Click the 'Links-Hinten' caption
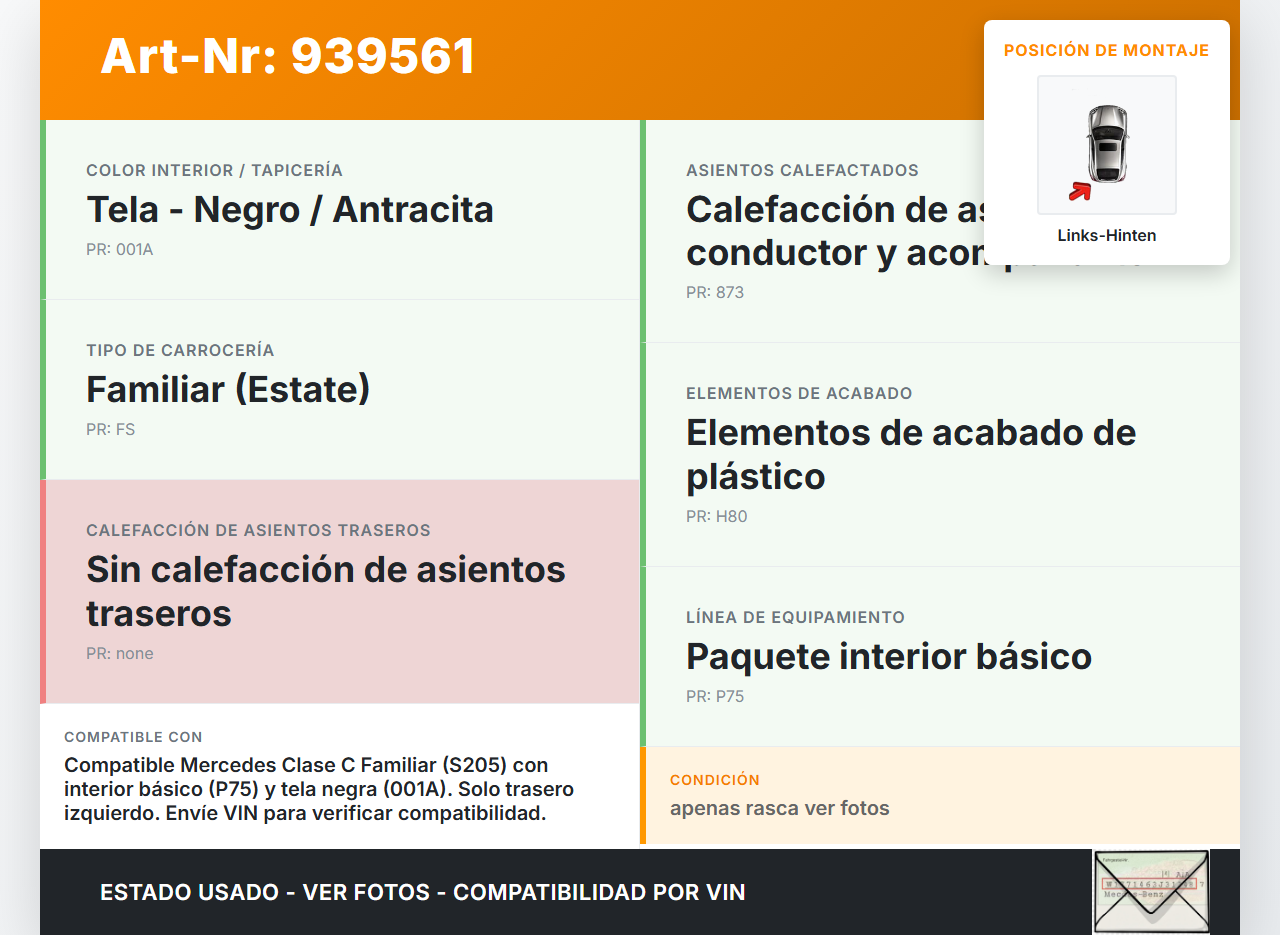This screenshot has width=1280, height=935. 1107,236
